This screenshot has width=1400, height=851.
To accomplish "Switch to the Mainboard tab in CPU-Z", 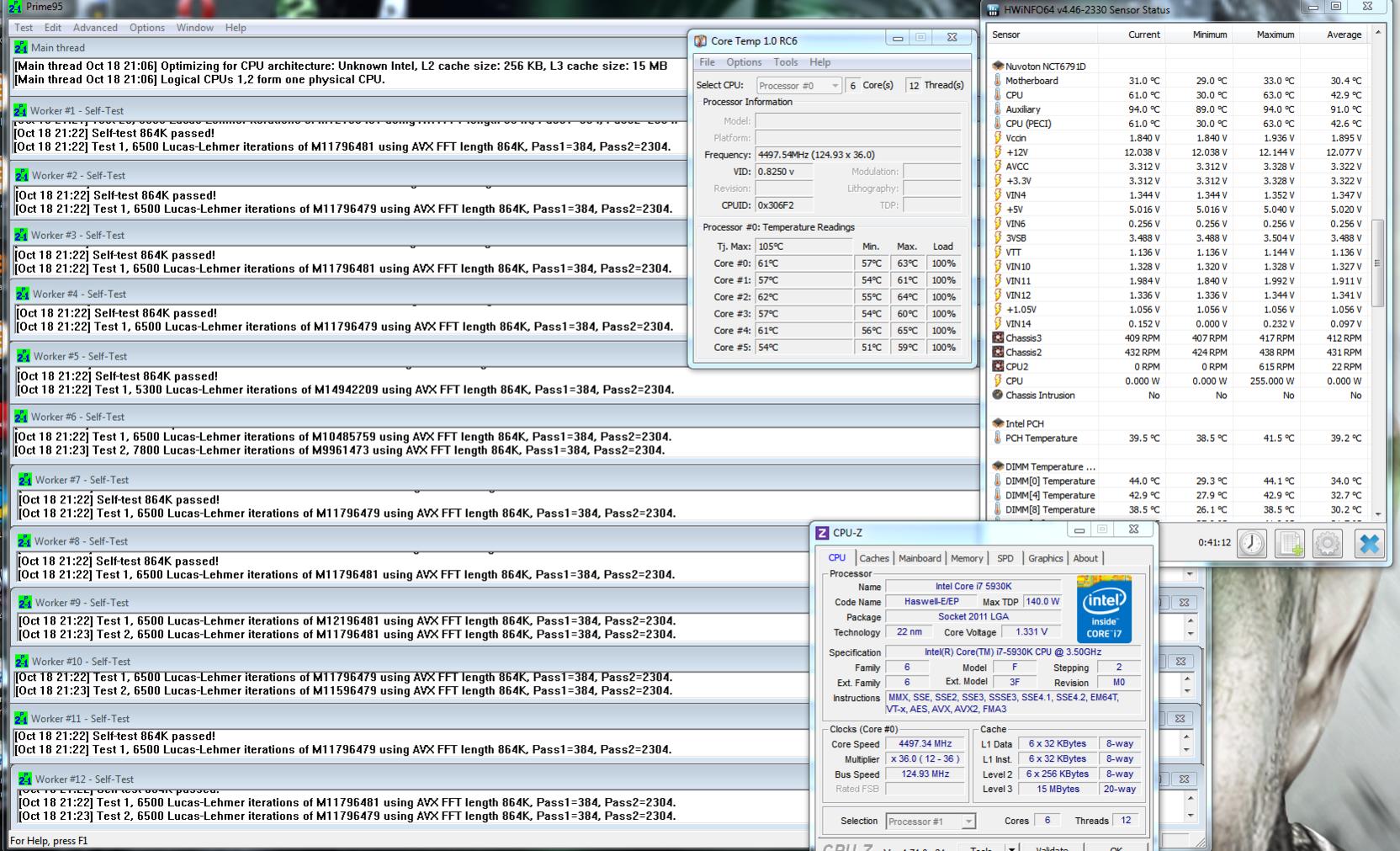I will 920,558.
